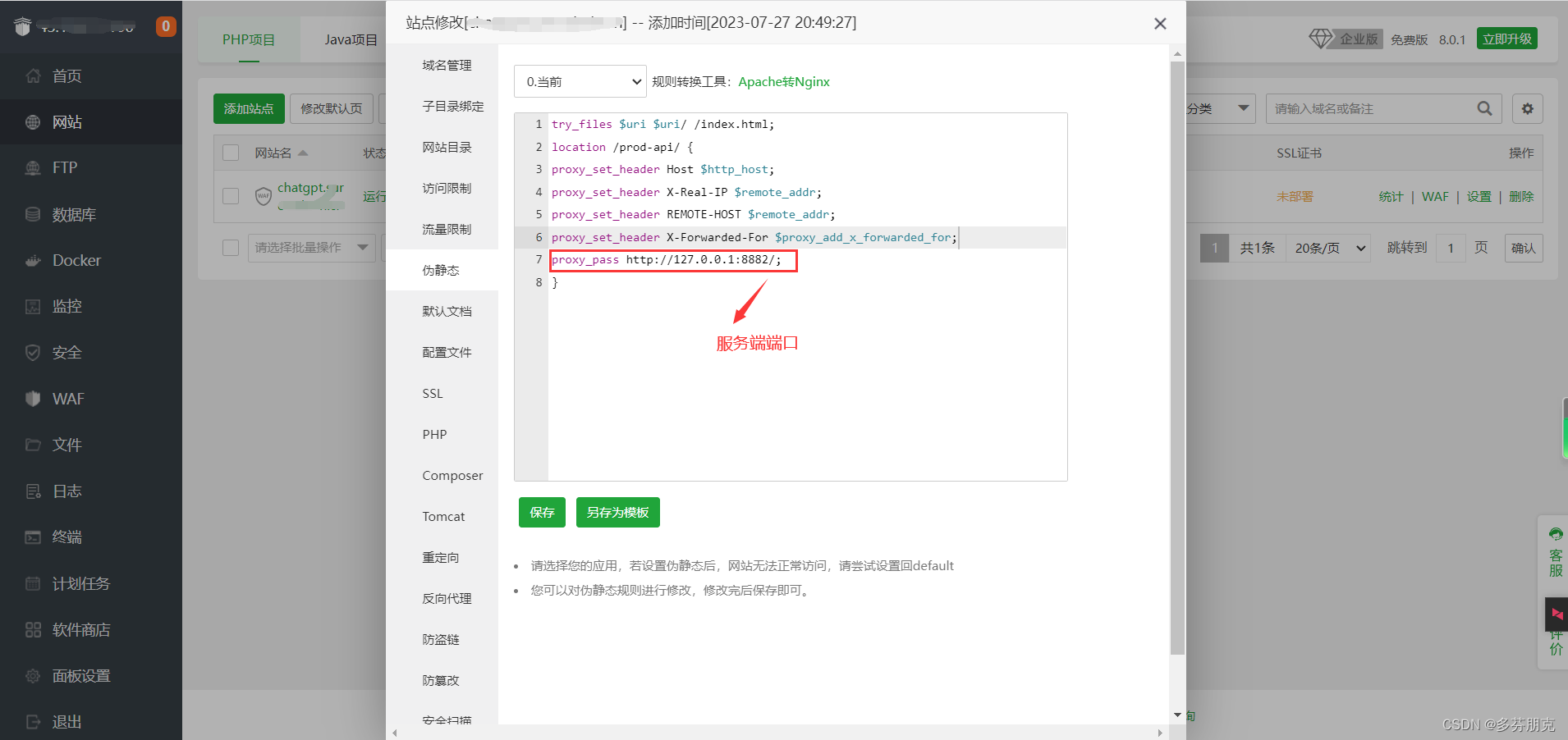Click the 面板设置 gear icon in sidebar
Image resolution: width=1568 pixels, height=740 pixels.
(33, 676)
